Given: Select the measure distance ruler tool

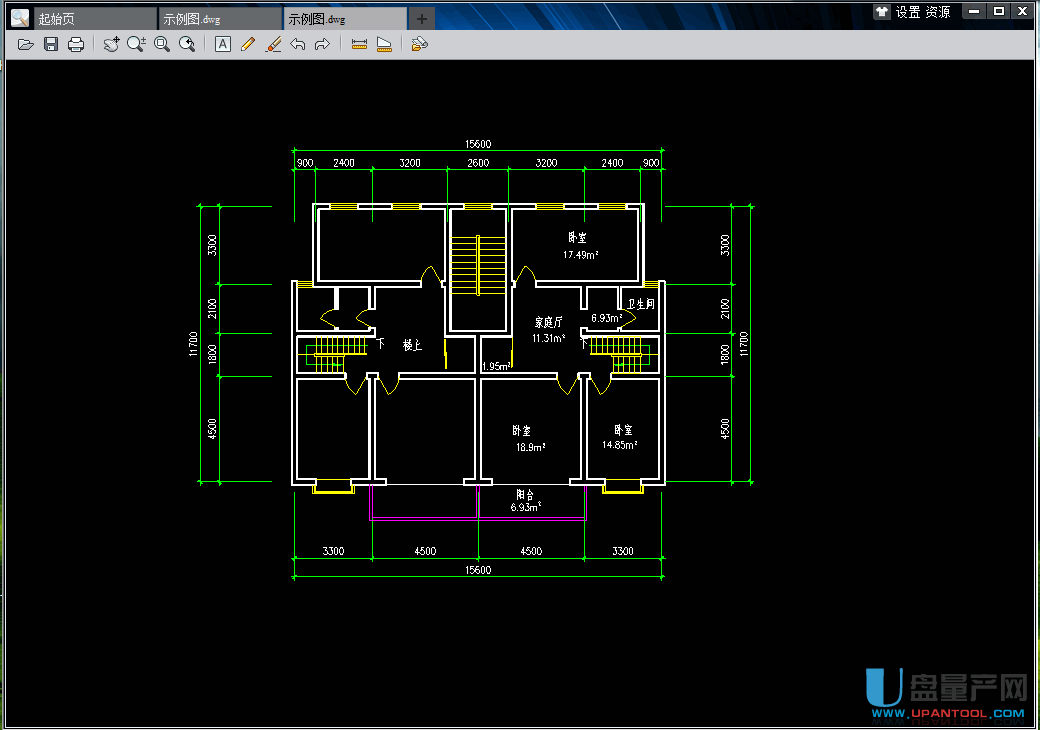Looking at the screenshot, I should 359,44.
